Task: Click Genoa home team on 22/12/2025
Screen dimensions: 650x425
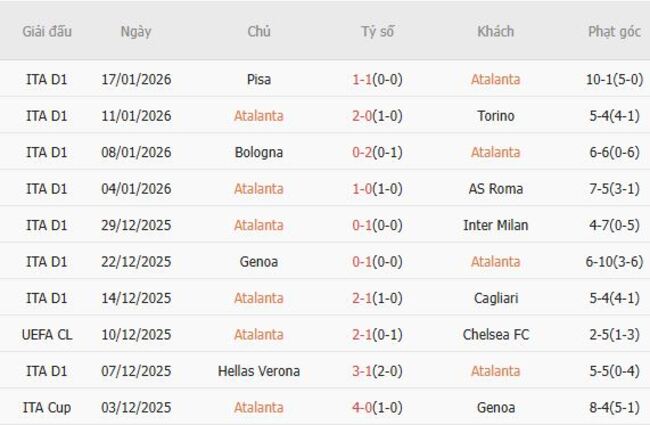Action: coord(259,262)
